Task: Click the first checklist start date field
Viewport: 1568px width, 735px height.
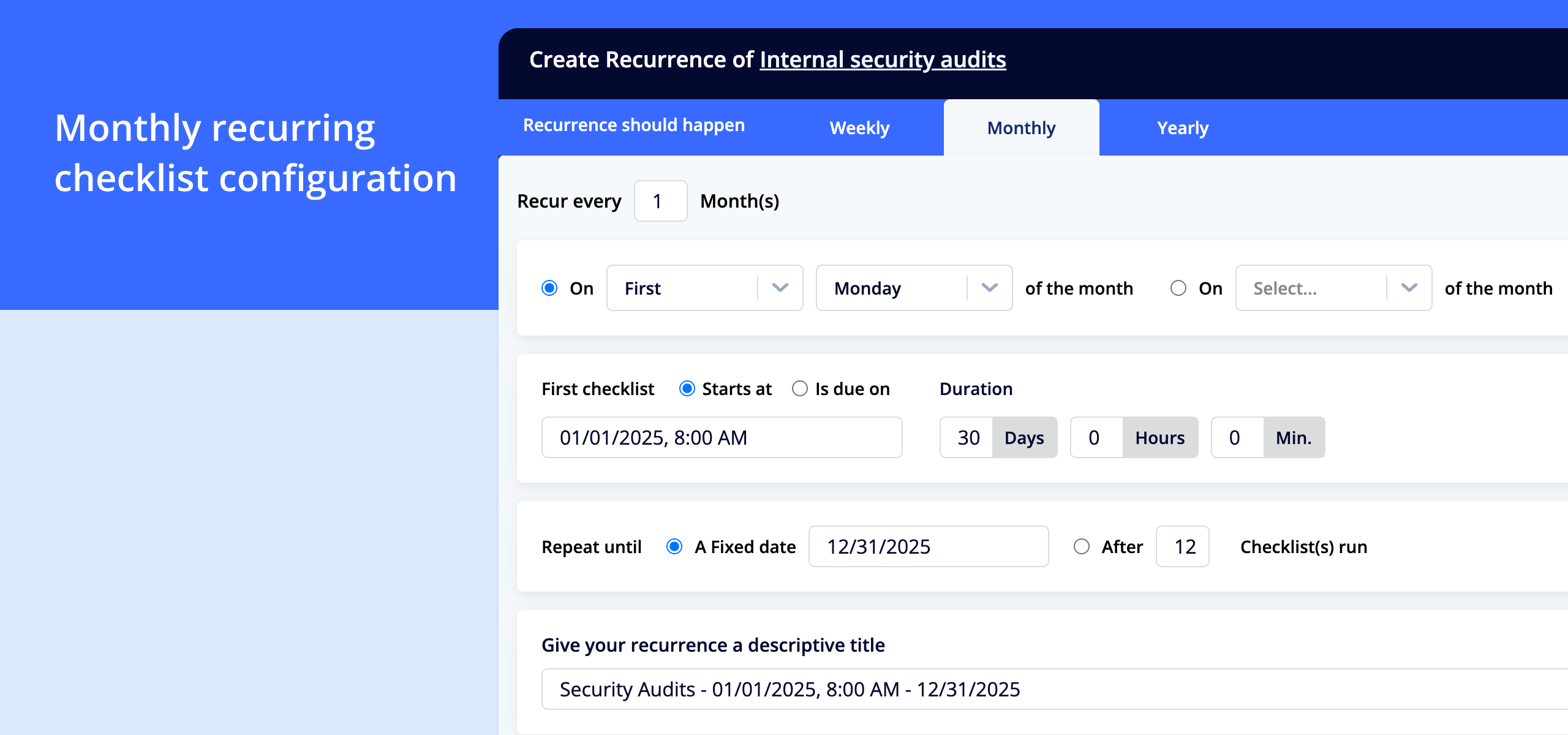Action: click(x=722, y=437)
